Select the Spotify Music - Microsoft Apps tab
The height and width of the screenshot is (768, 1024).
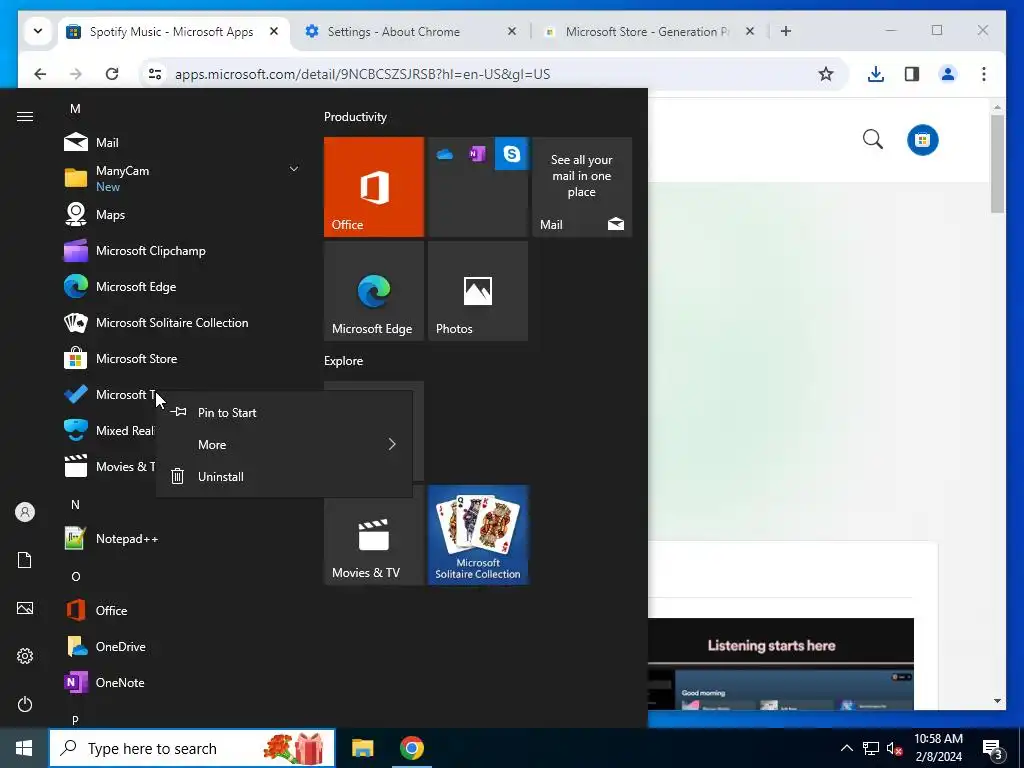click(x=171, y=31)
